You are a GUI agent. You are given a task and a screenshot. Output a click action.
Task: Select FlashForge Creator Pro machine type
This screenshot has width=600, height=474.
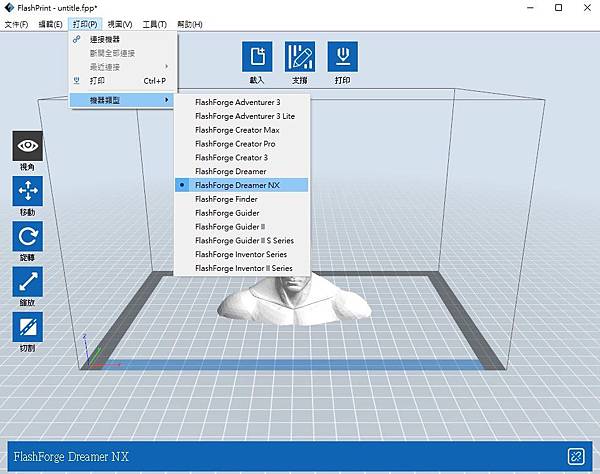[x=241, y=144]
